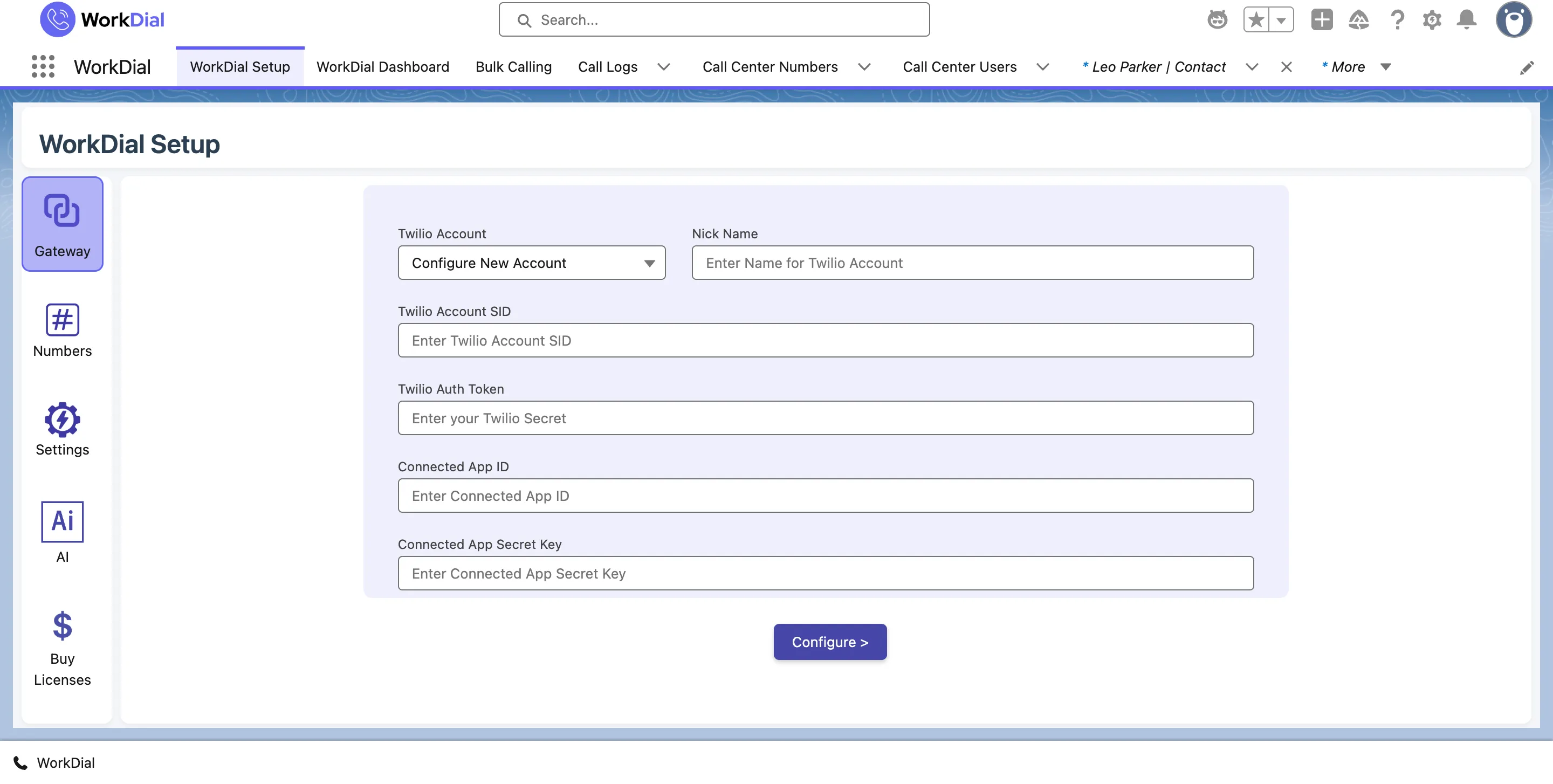Open Call Center Users tab
1553x784 pixels.
coord(959,66)
